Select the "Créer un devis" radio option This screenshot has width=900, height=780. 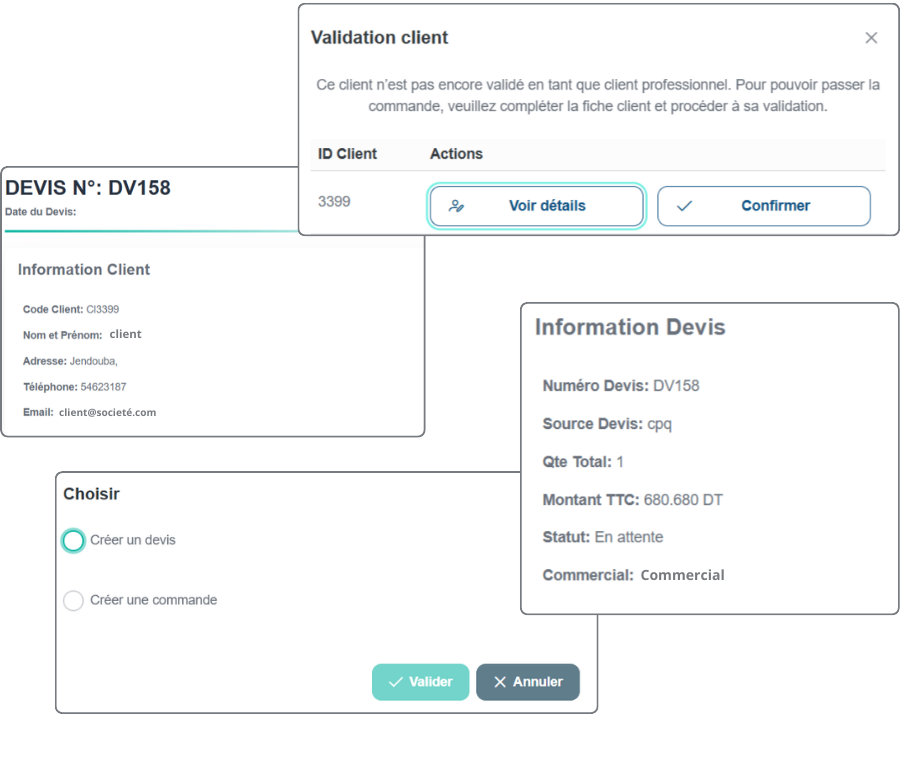(73, 541)
